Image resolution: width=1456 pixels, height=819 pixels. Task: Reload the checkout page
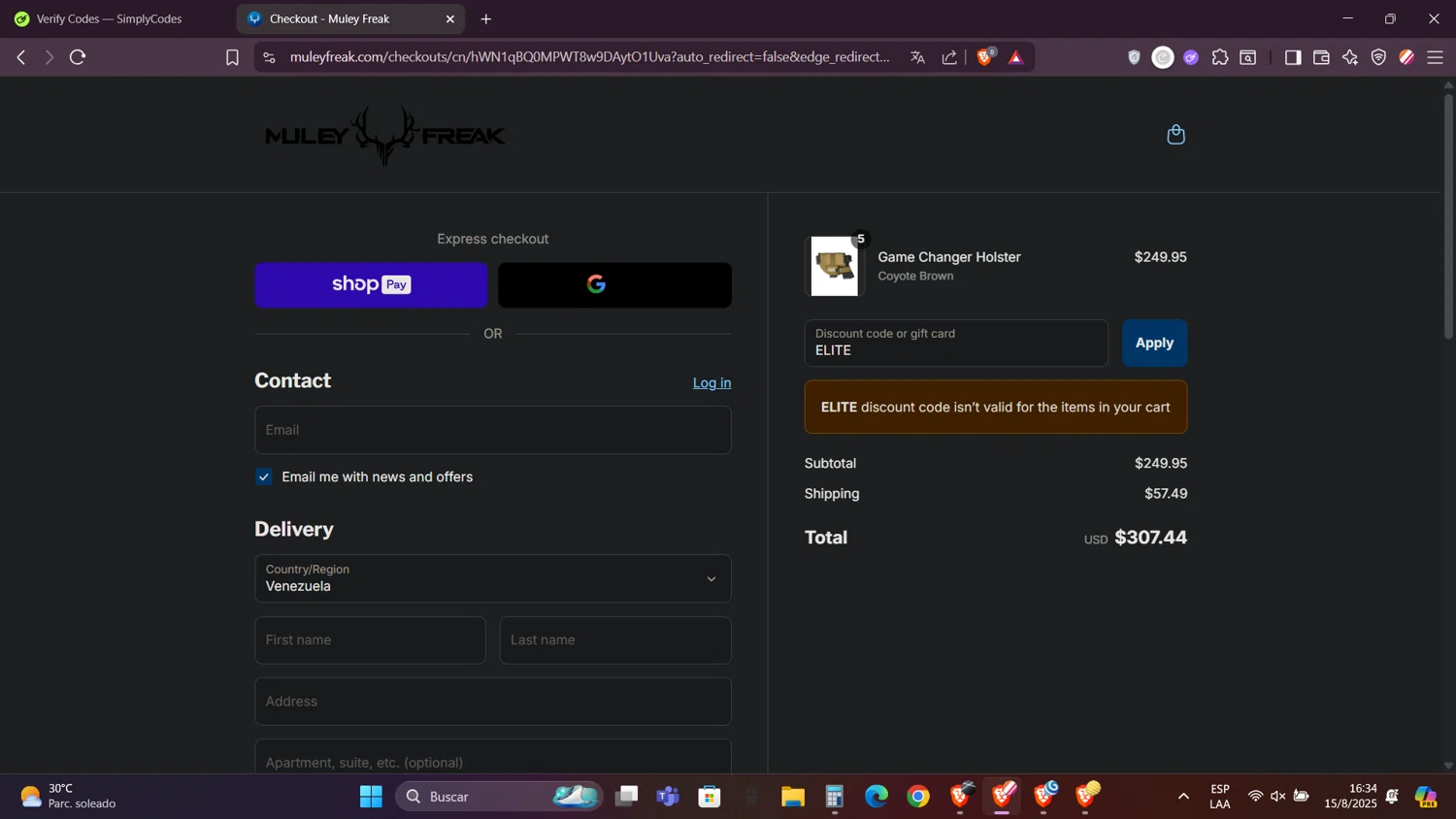point(78,57)
